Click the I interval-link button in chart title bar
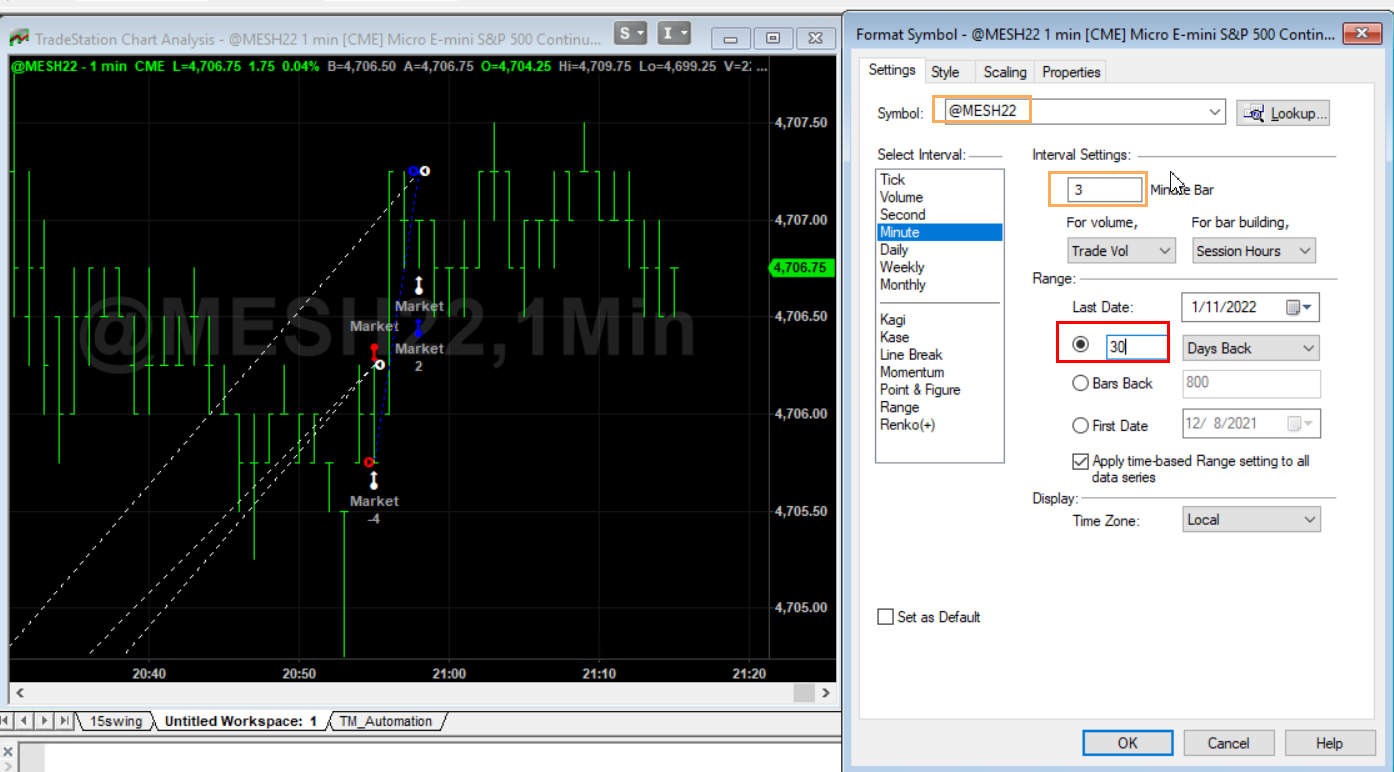1394x772 pixels. pos(669,33)
